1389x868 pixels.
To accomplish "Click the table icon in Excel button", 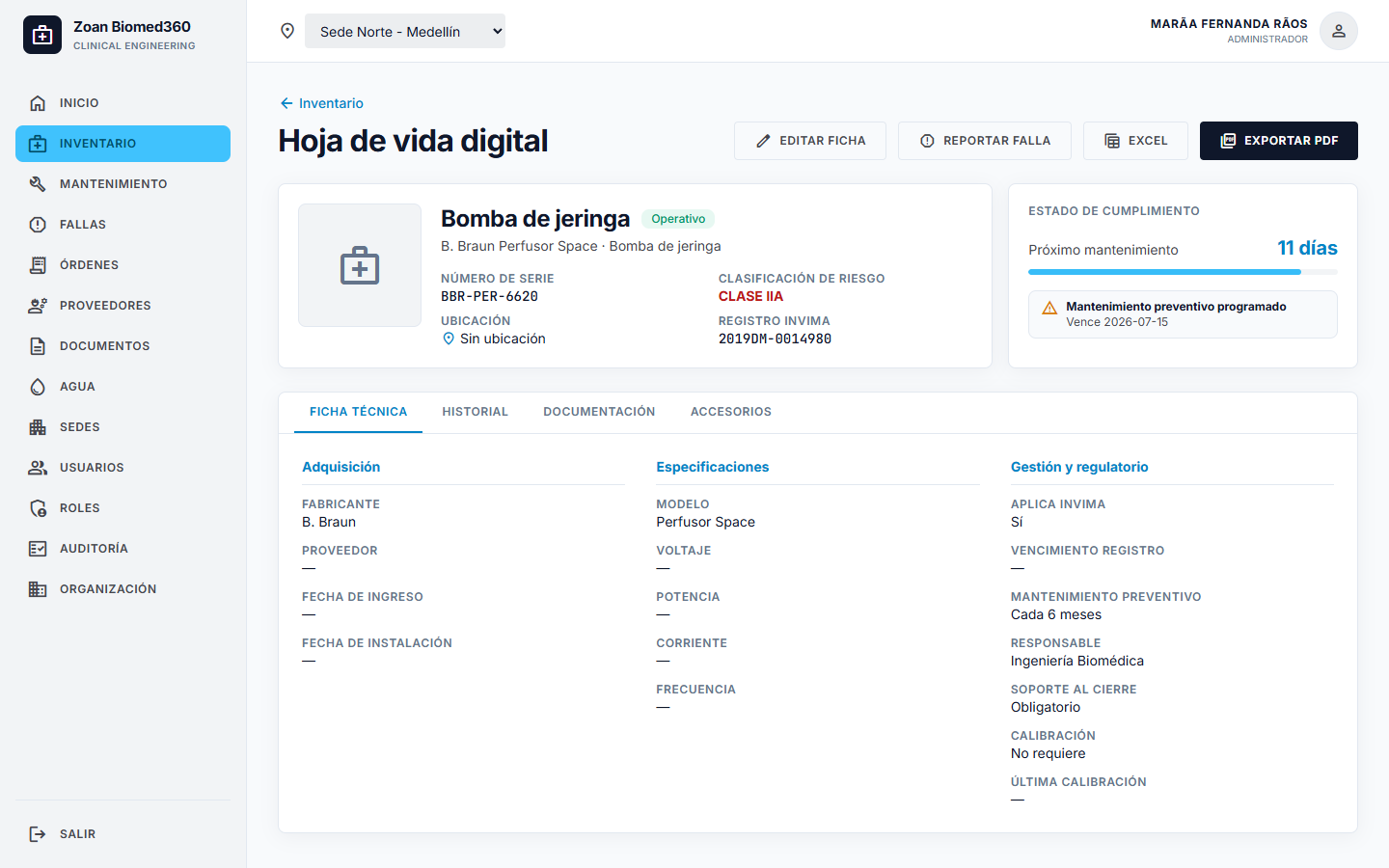I will [x=1112, y=141].
